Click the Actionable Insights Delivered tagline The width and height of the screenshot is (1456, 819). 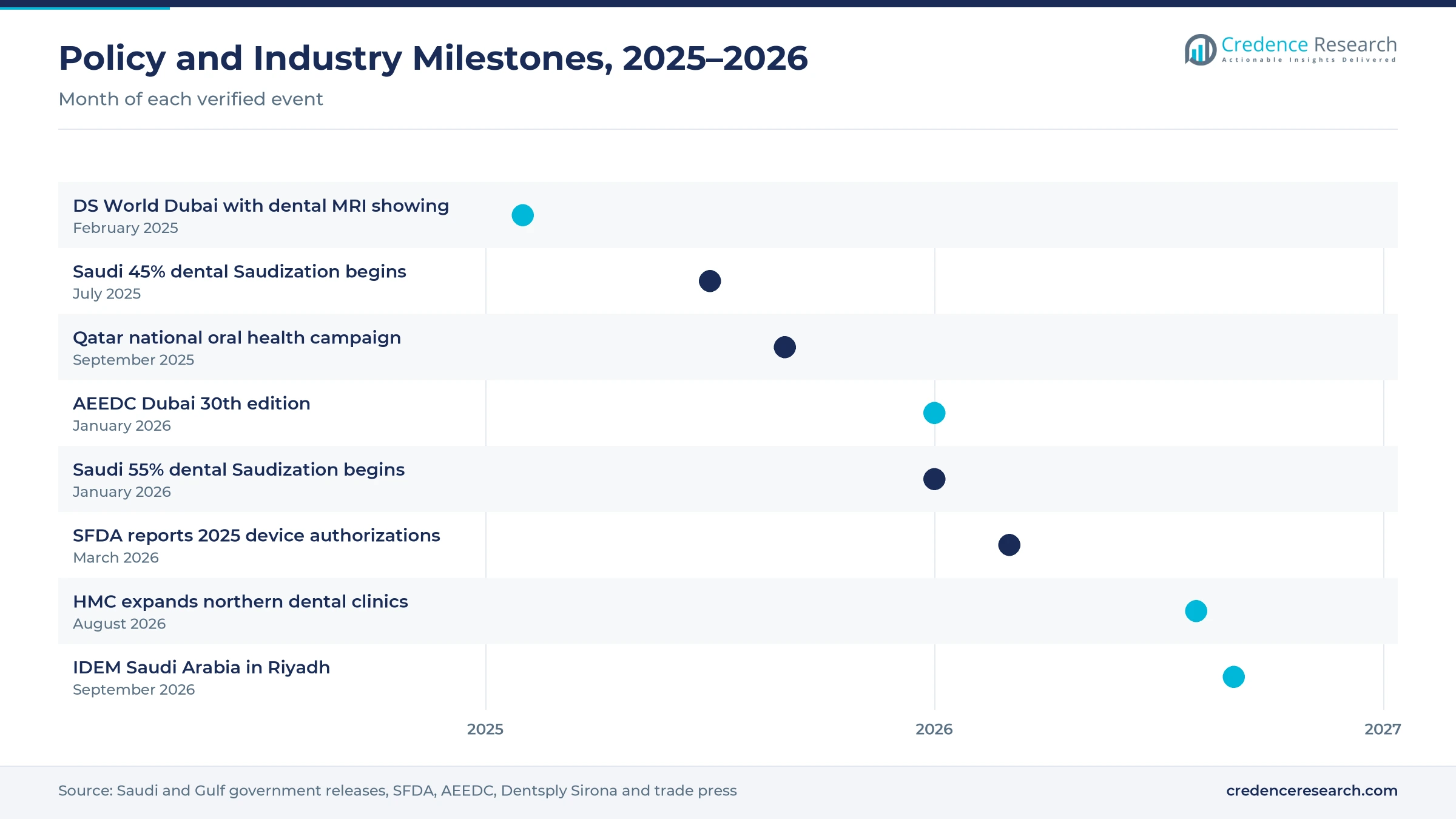[1309, 60]
